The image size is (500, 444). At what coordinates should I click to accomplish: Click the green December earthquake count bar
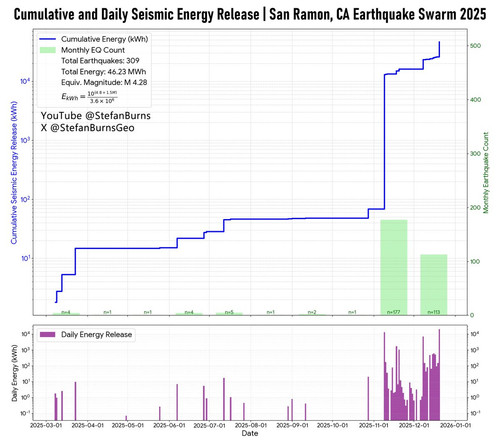(434, 285)
